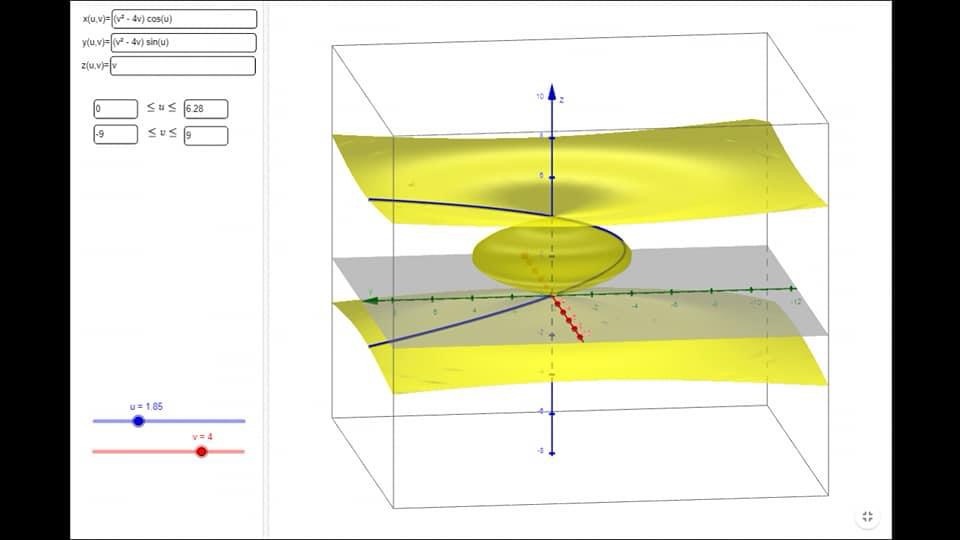Viewport: 960px width, 540px height.
Task: Select the u lower bound field showing 0
Action: pos(115,109)
